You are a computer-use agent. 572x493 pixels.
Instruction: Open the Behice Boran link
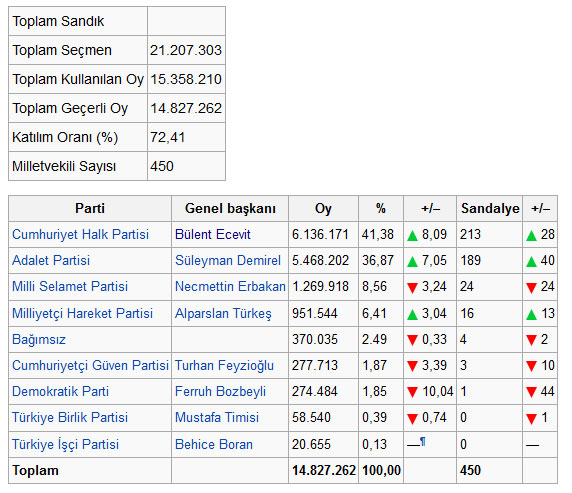tap(214, 444)
